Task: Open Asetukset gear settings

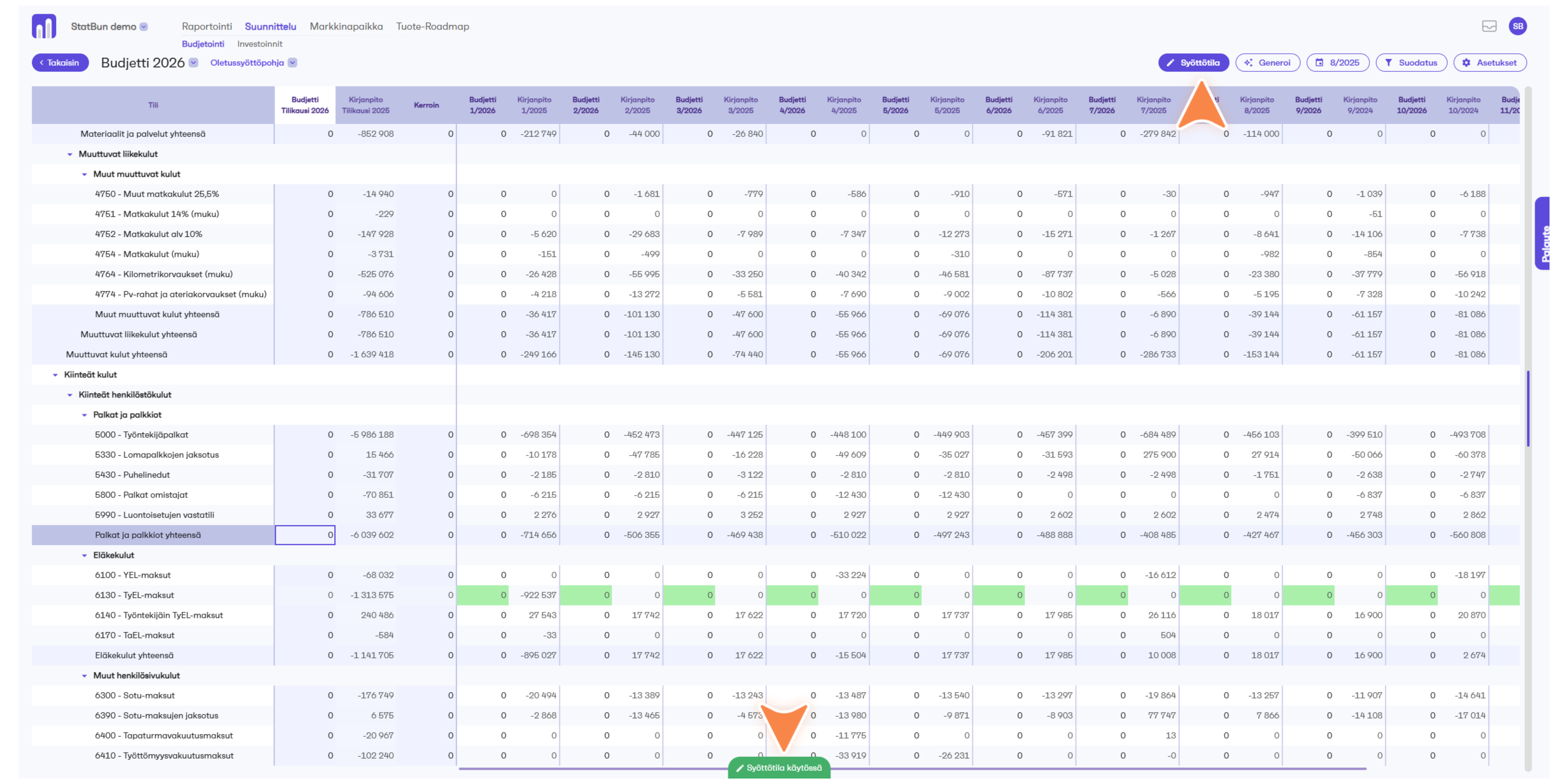Action: [1490, 63]
